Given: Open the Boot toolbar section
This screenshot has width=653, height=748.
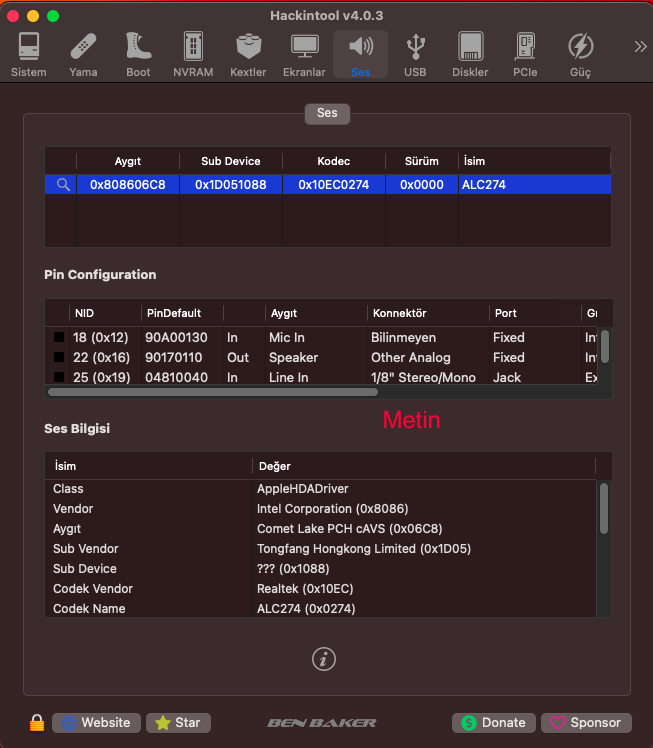Looking at the screenshot, I should coord(138,54).
